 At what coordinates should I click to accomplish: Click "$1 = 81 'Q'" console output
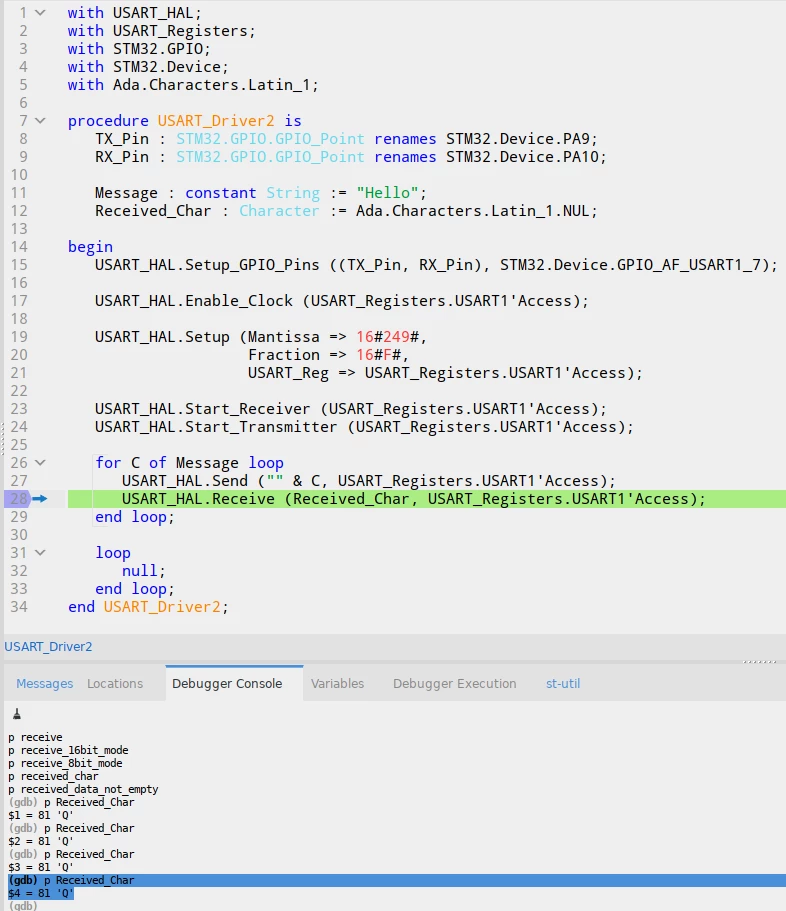(x=41, y=815)
